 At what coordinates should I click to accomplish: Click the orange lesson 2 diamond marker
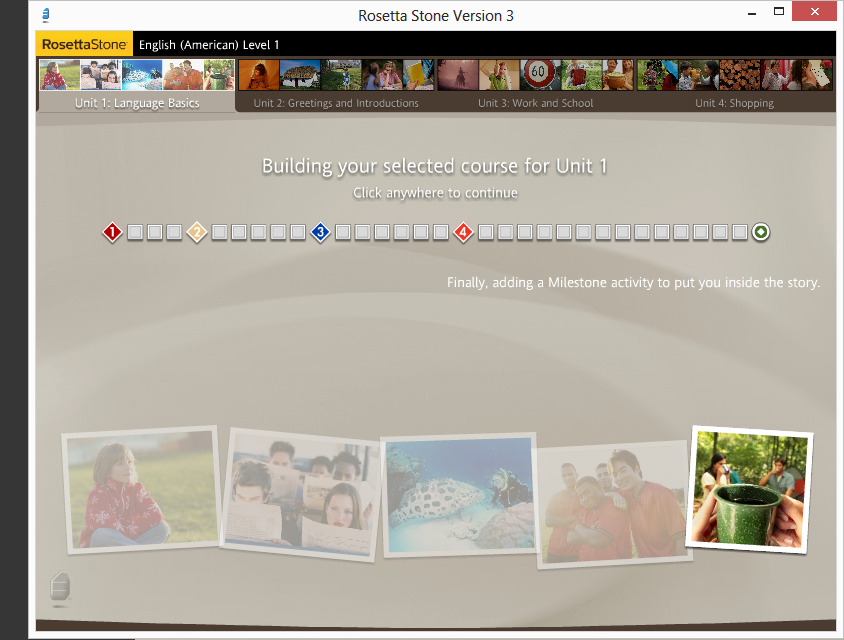tap(197, 232)
